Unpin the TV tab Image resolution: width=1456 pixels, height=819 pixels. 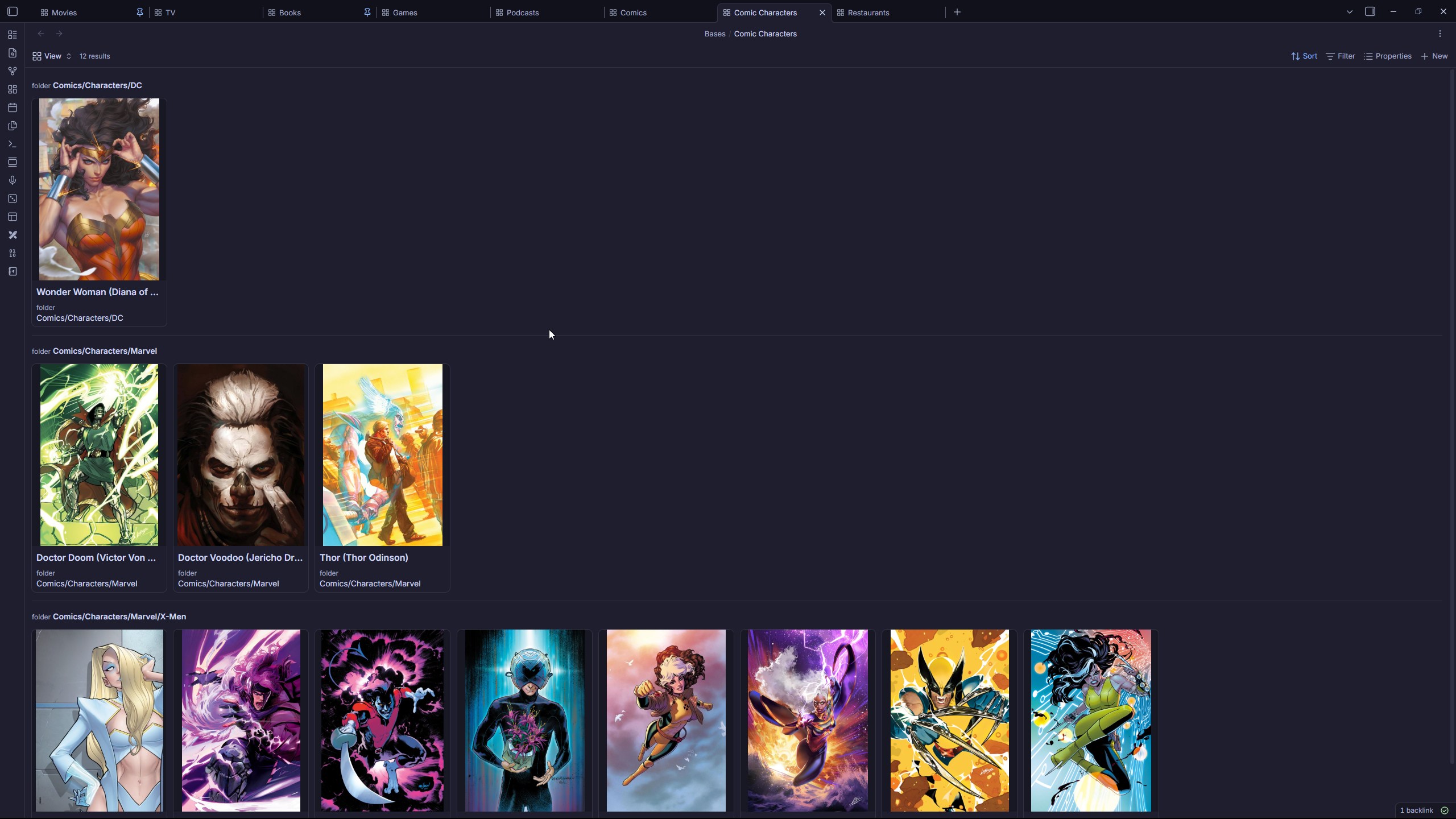[140, 12]
